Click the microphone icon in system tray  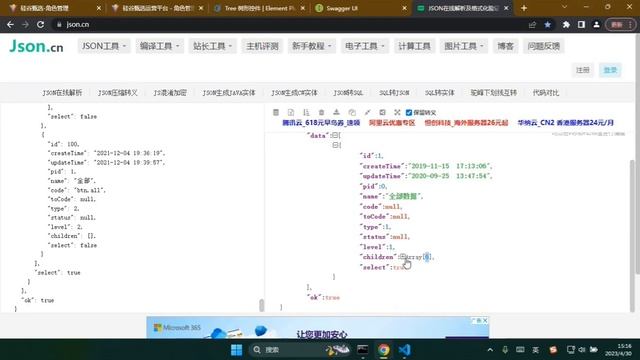pos(505,350)
